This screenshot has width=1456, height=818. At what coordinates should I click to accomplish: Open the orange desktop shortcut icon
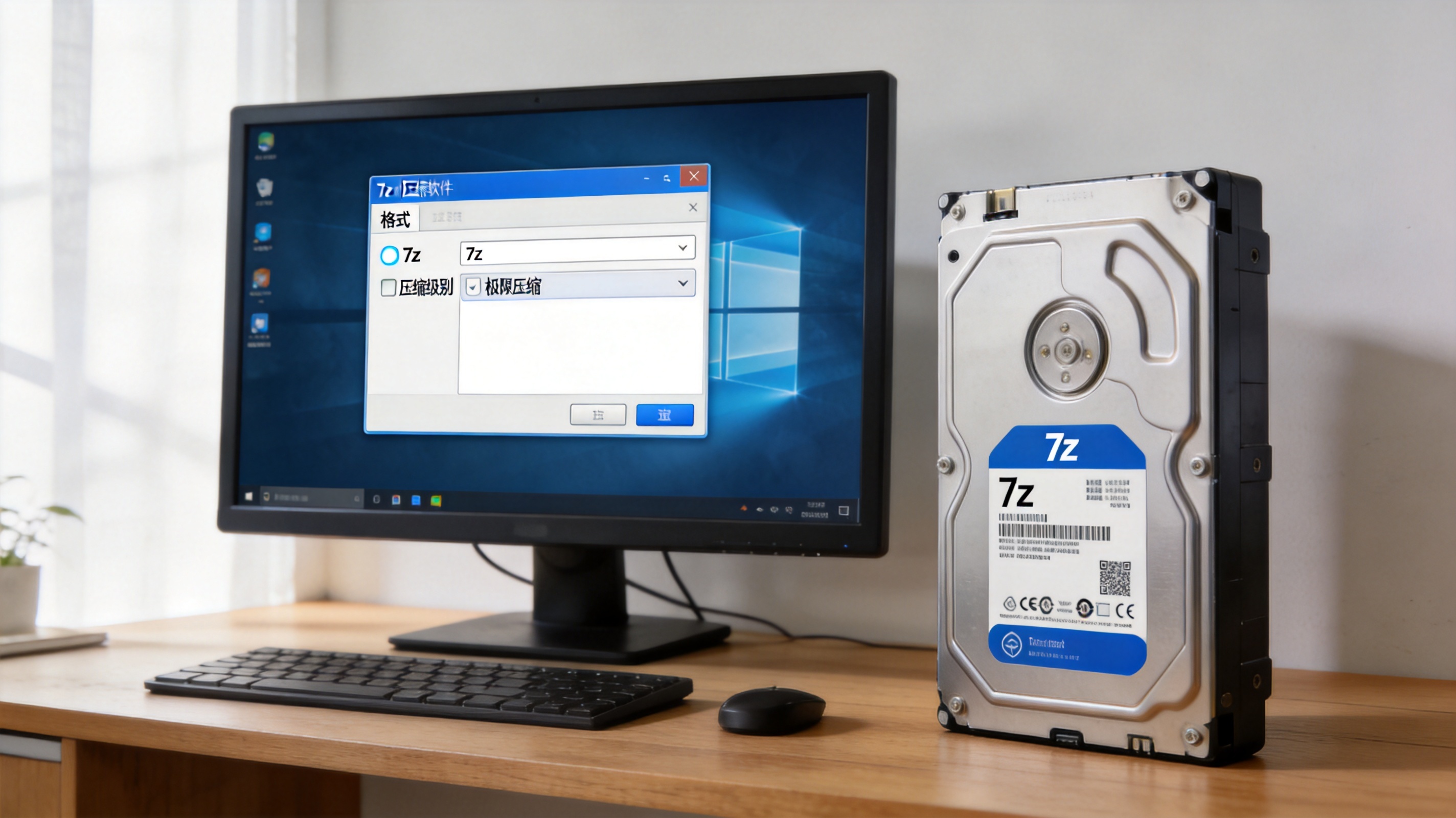click(261, 278)
